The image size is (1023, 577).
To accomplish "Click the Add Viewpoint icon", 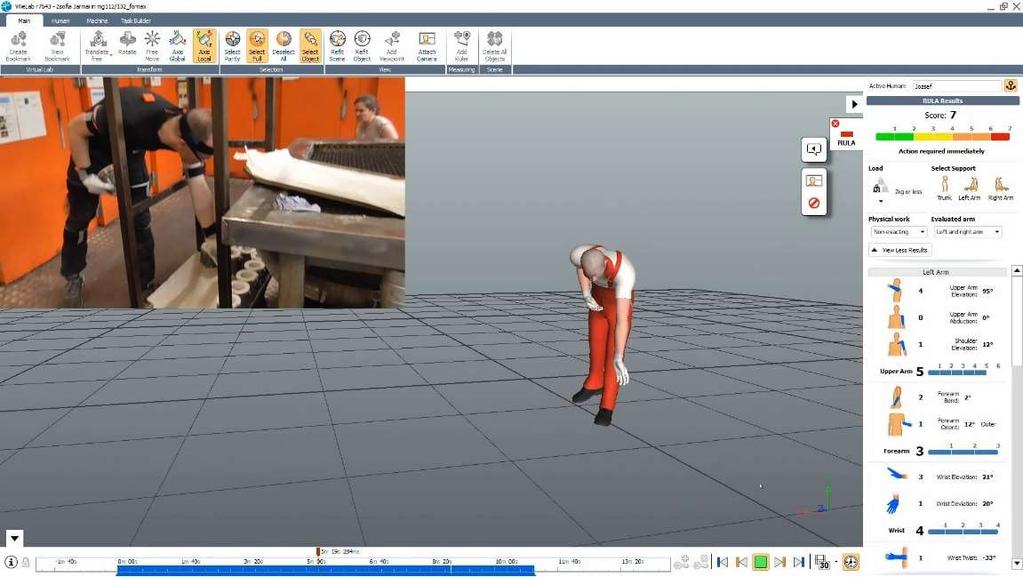I will (x=392, y=46).
